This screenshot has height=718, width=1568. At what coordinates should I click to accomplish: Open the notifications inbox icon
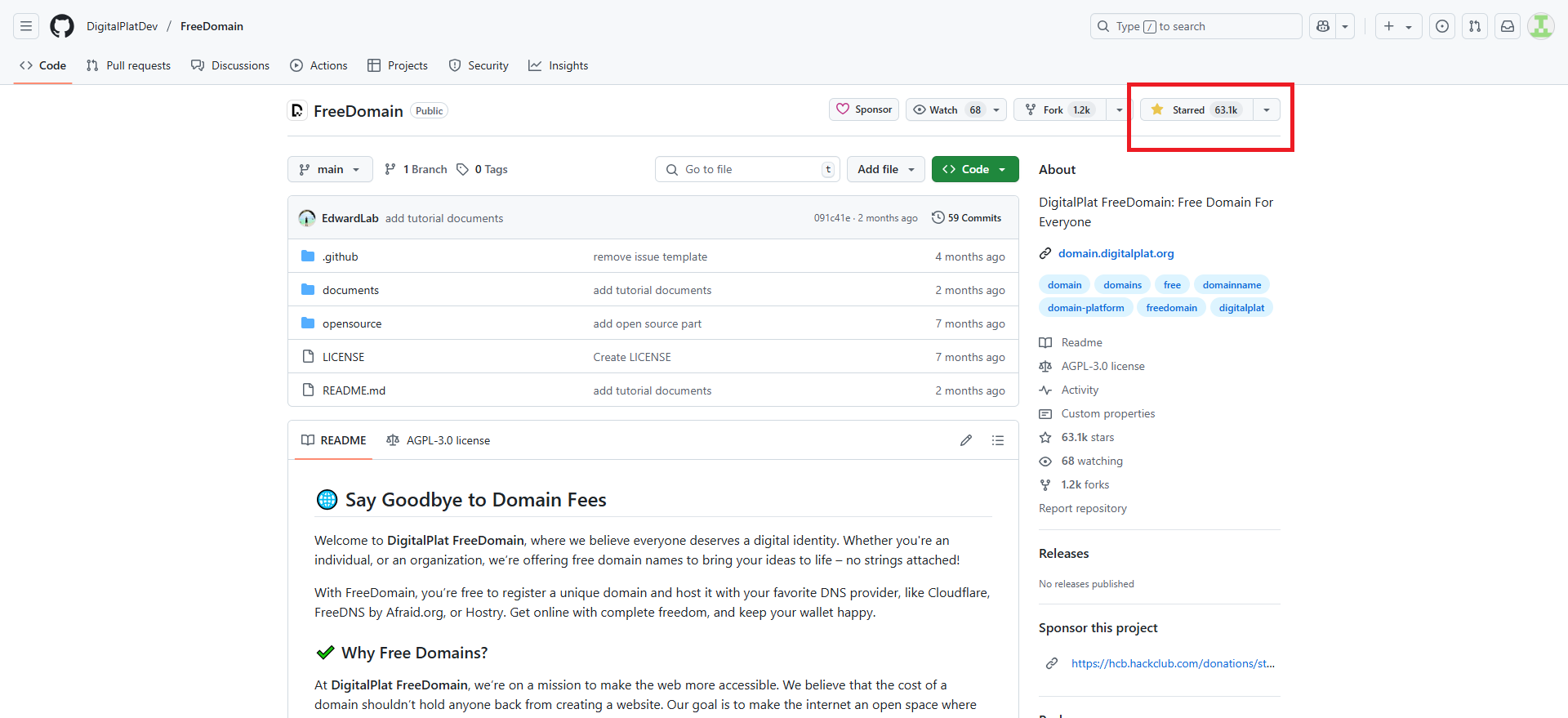[x=1508, y=26]
